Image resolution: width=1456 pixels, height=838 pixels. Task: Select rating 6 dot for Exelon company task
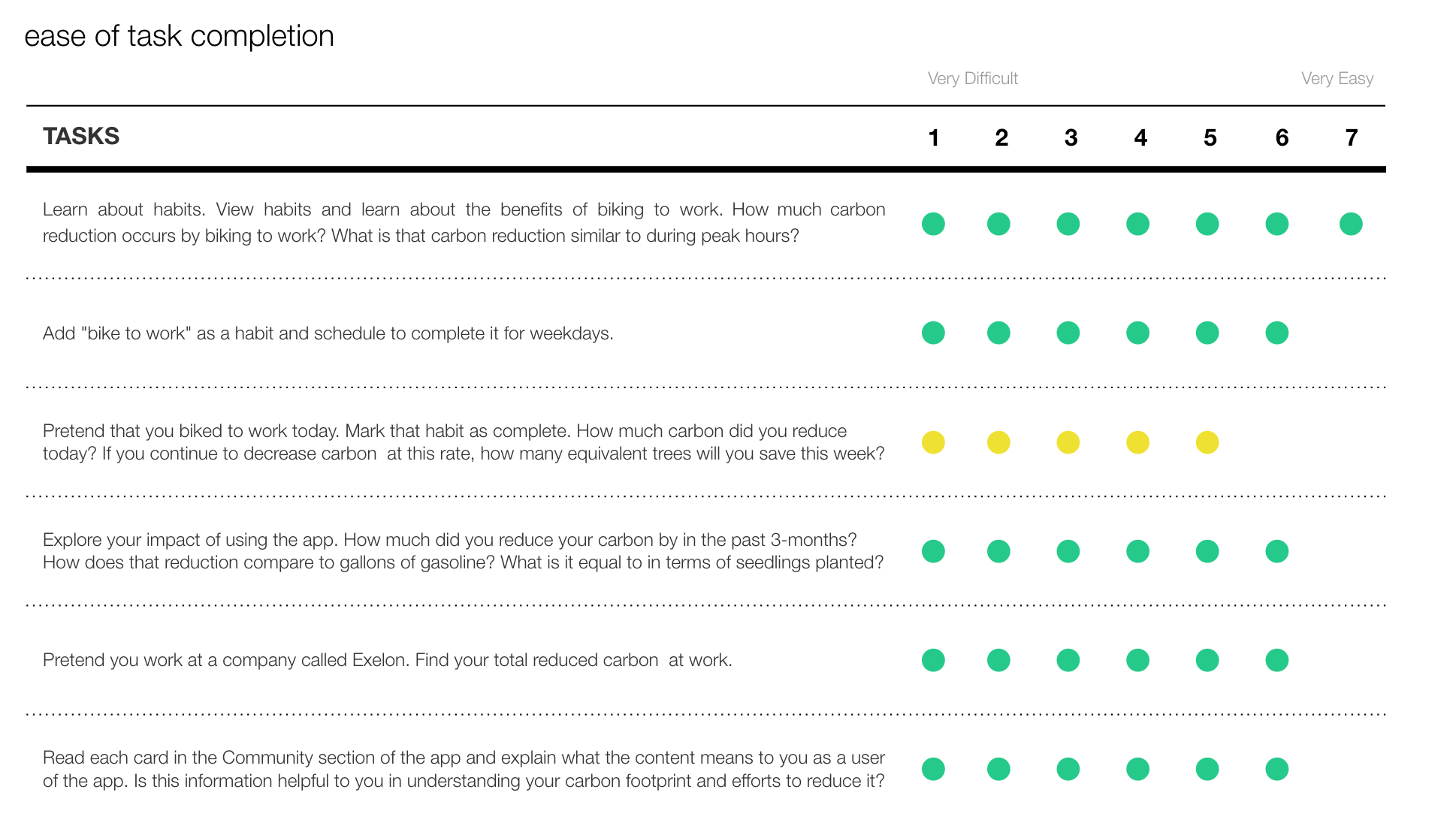pos(1276,660)
